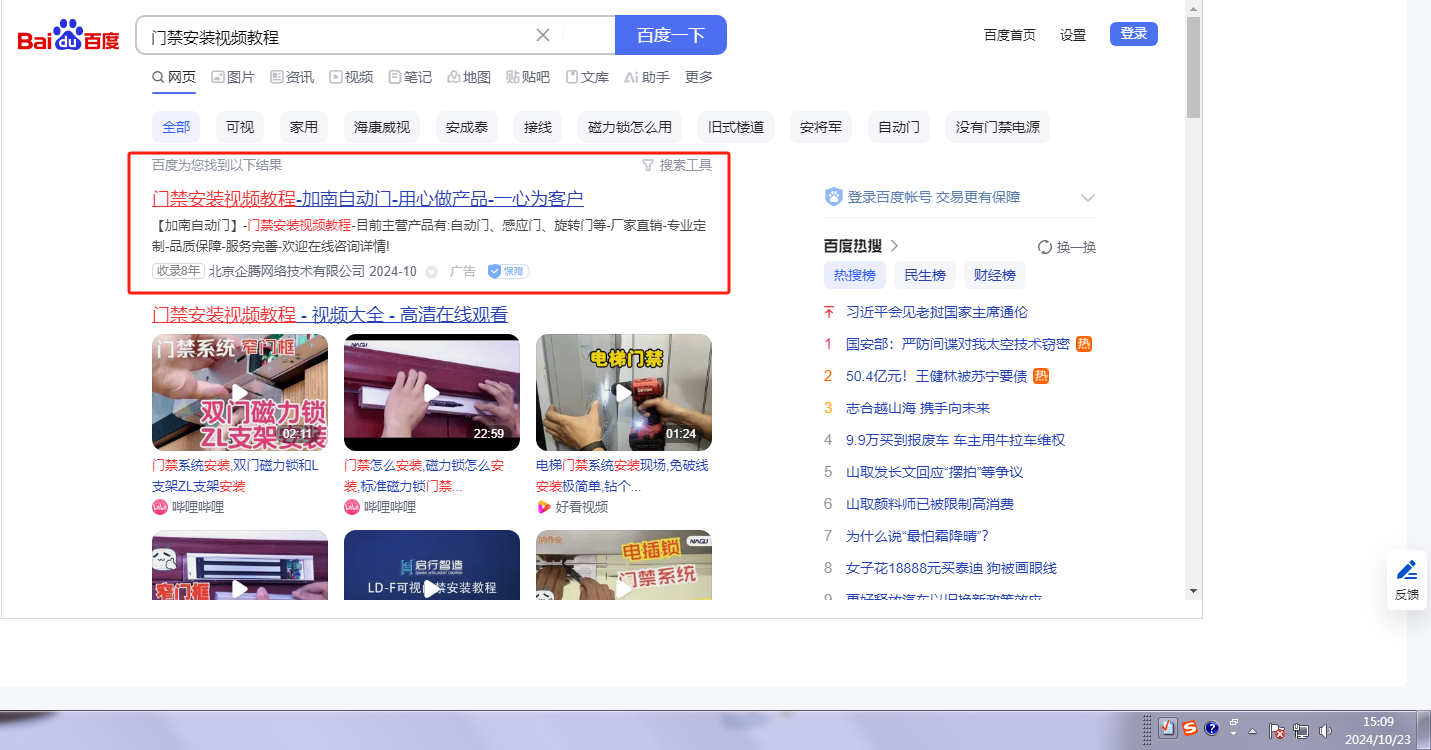Open the 加南自动门 ad result title

(368, 198)
